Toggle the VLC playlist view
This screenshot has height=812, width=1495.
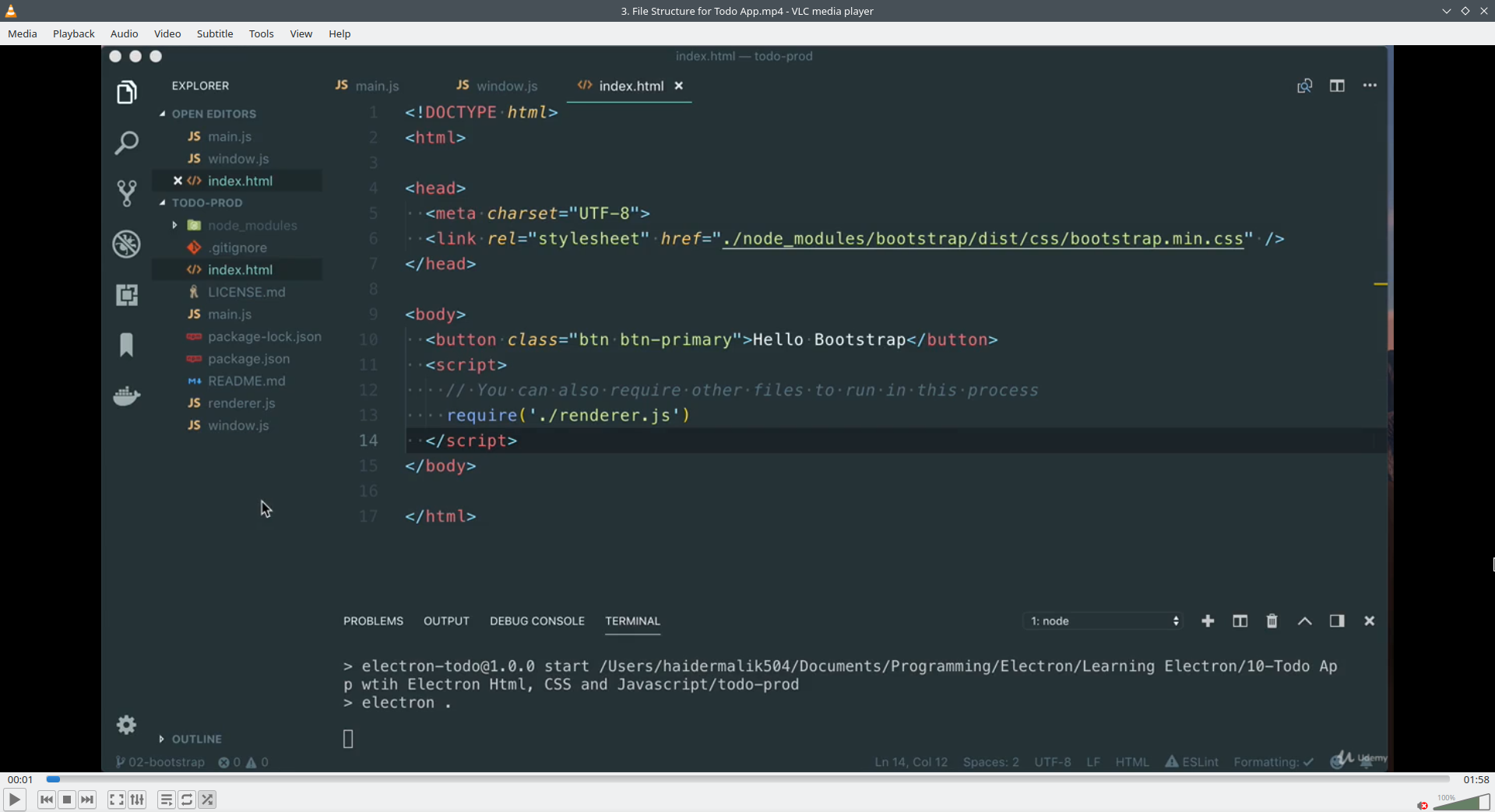point(167,800)
